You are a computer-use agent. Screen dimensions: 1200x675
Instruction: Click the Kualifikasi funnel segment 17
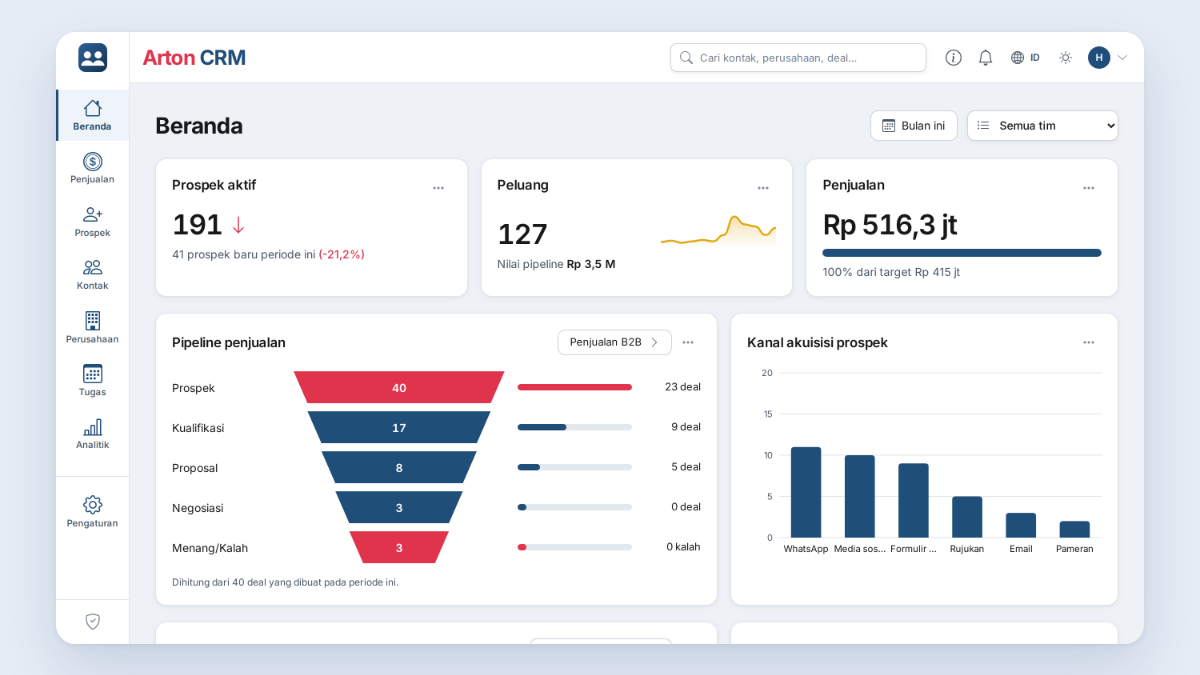(x=399, y=427)
